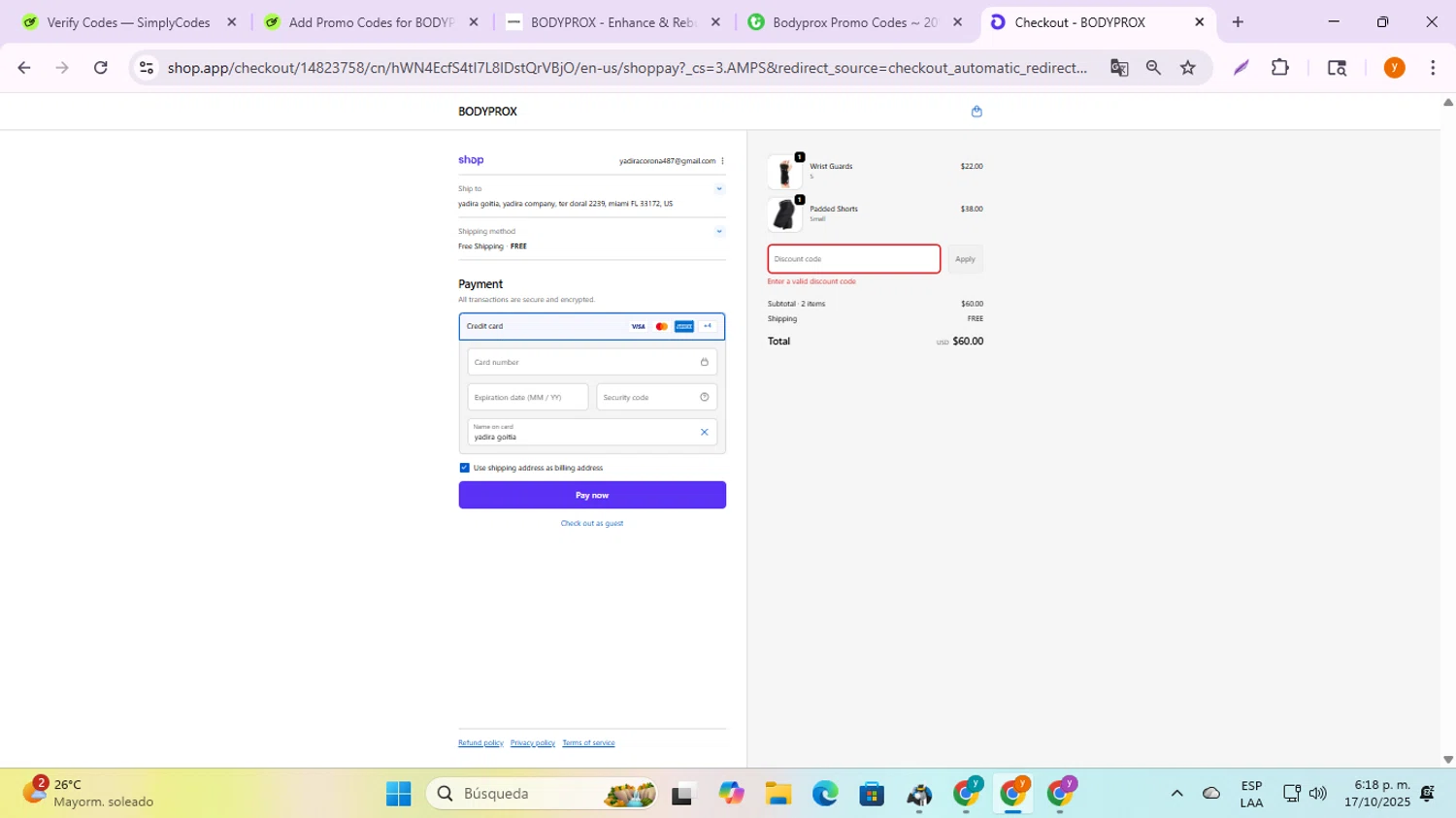The height and width of the screenshot is (818, 1456).
Task: Click the Translate page icon
Action: 1119,68
